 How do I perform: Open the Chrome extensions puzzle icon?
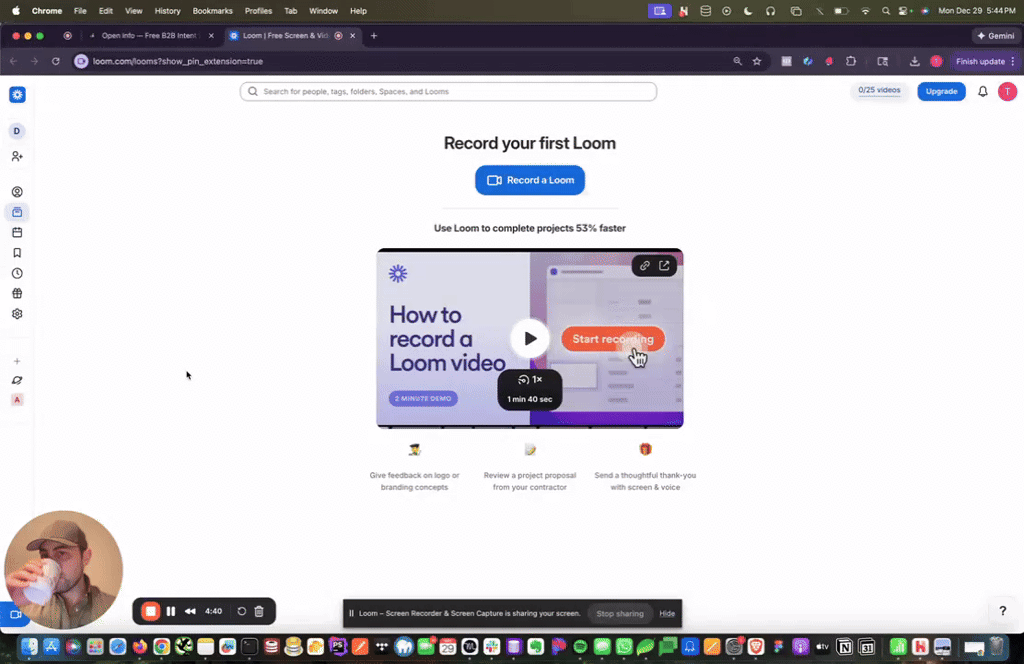point(850,61)
